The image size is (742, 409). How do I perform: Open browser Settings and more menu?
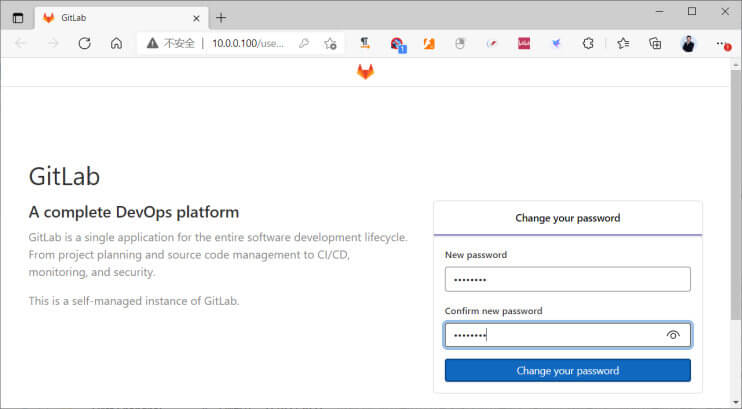(723, 44)
